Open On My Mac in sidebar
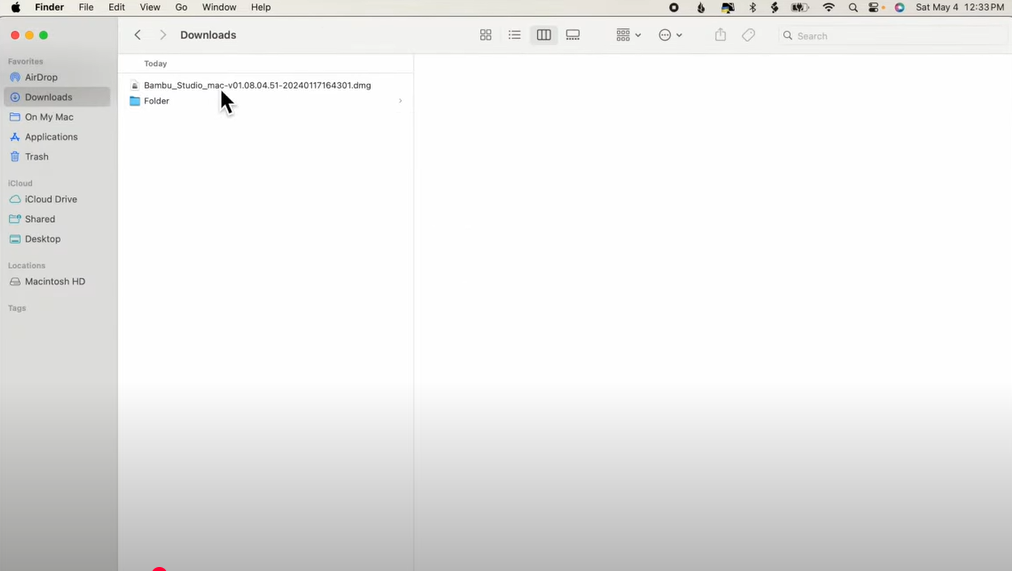The width and height of the screenshot is (1012, 571). pyautogui.click(x=57, y=117)
